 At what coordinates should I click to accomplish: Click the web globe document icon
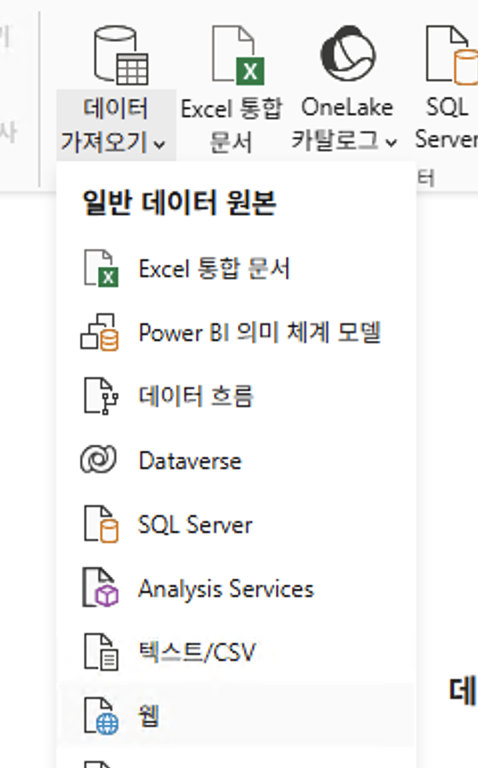(101, 716)
